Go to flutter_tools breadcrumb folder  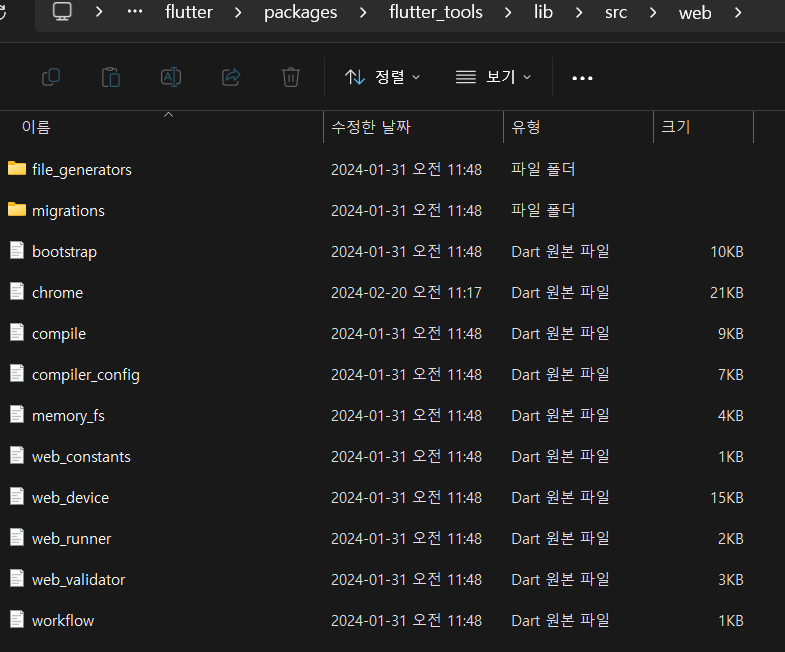coord(436,12)
